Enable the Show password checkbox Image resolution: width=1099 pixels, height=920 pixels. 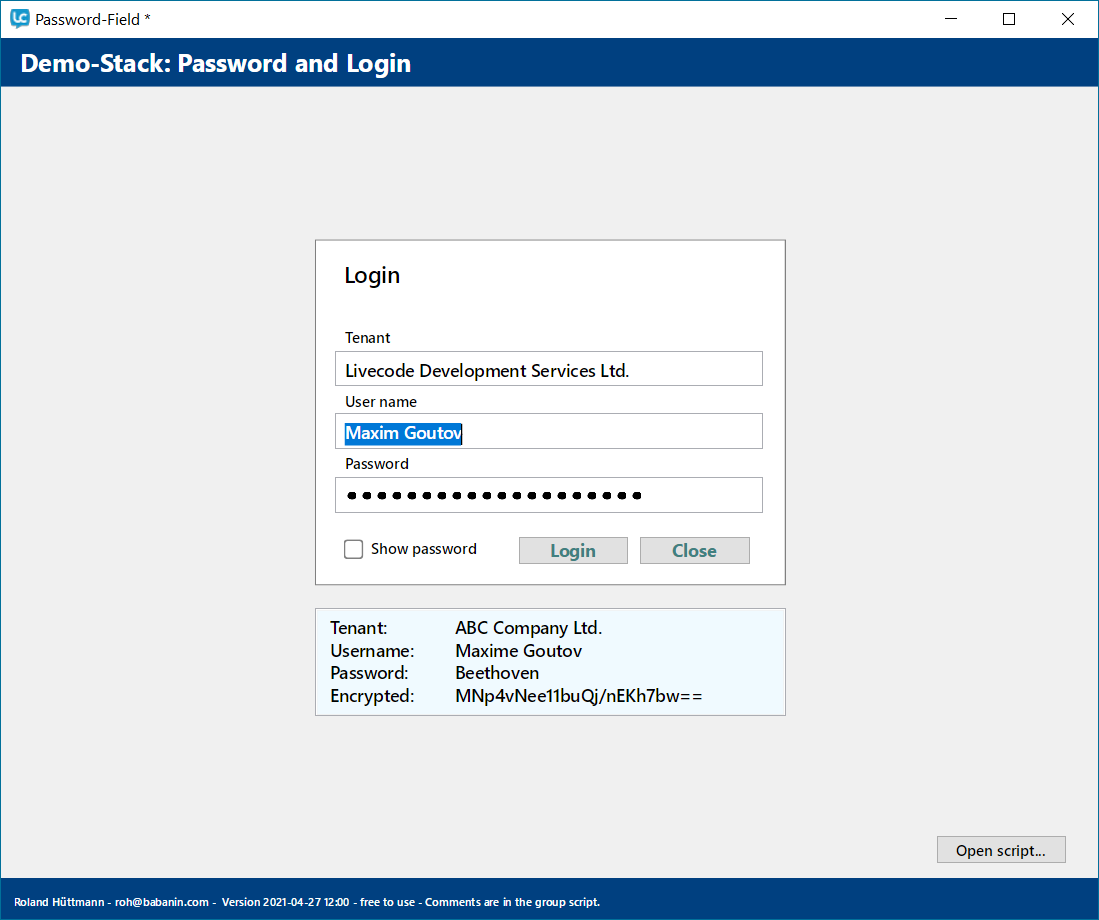pos(353,549)
